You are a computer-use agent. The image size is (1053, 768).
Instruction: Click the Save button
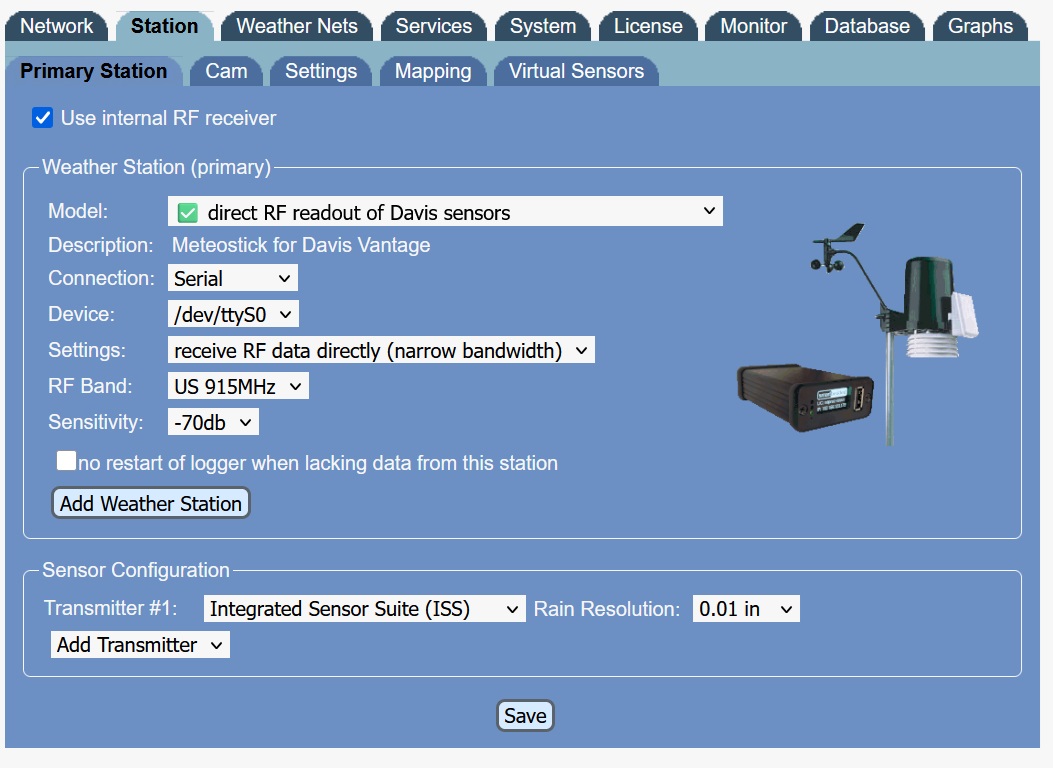(525, 716)
